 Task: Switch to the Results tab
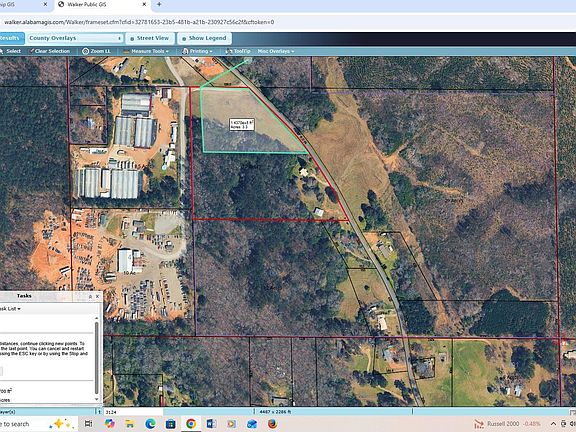[x=11, y=38]
